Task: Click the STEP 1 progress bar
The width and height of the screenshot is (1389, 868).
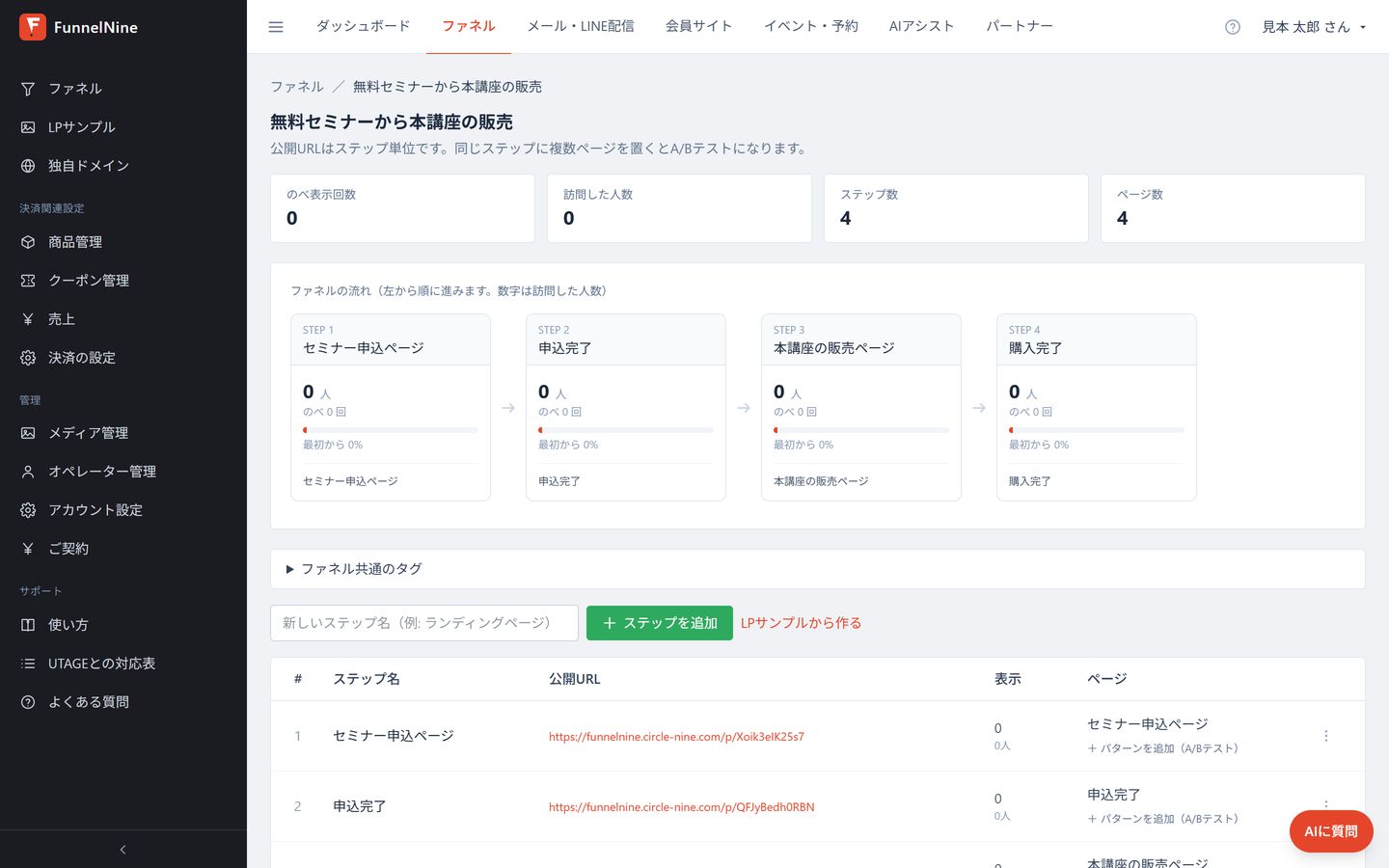Action: pos(391,430)
